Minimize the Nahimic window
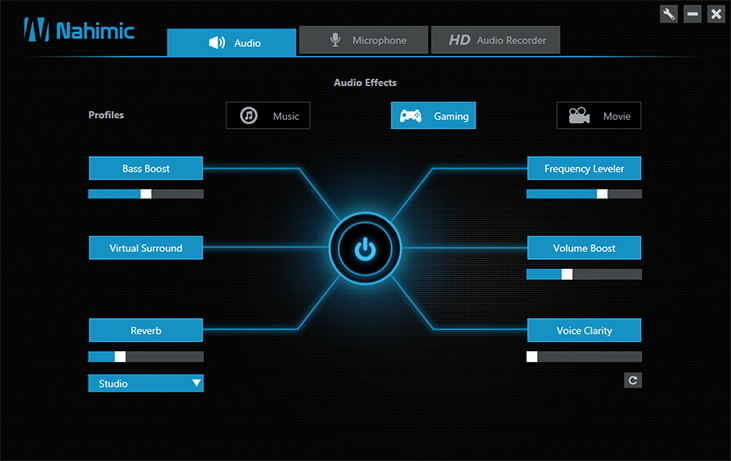 (x=692, y=14)
